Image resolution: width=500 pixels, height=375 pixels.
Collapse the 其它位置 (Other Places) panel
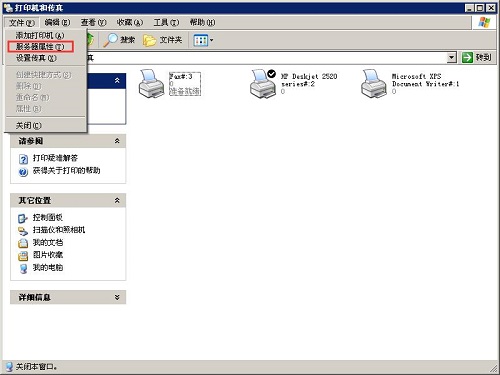tap(117, 200)
